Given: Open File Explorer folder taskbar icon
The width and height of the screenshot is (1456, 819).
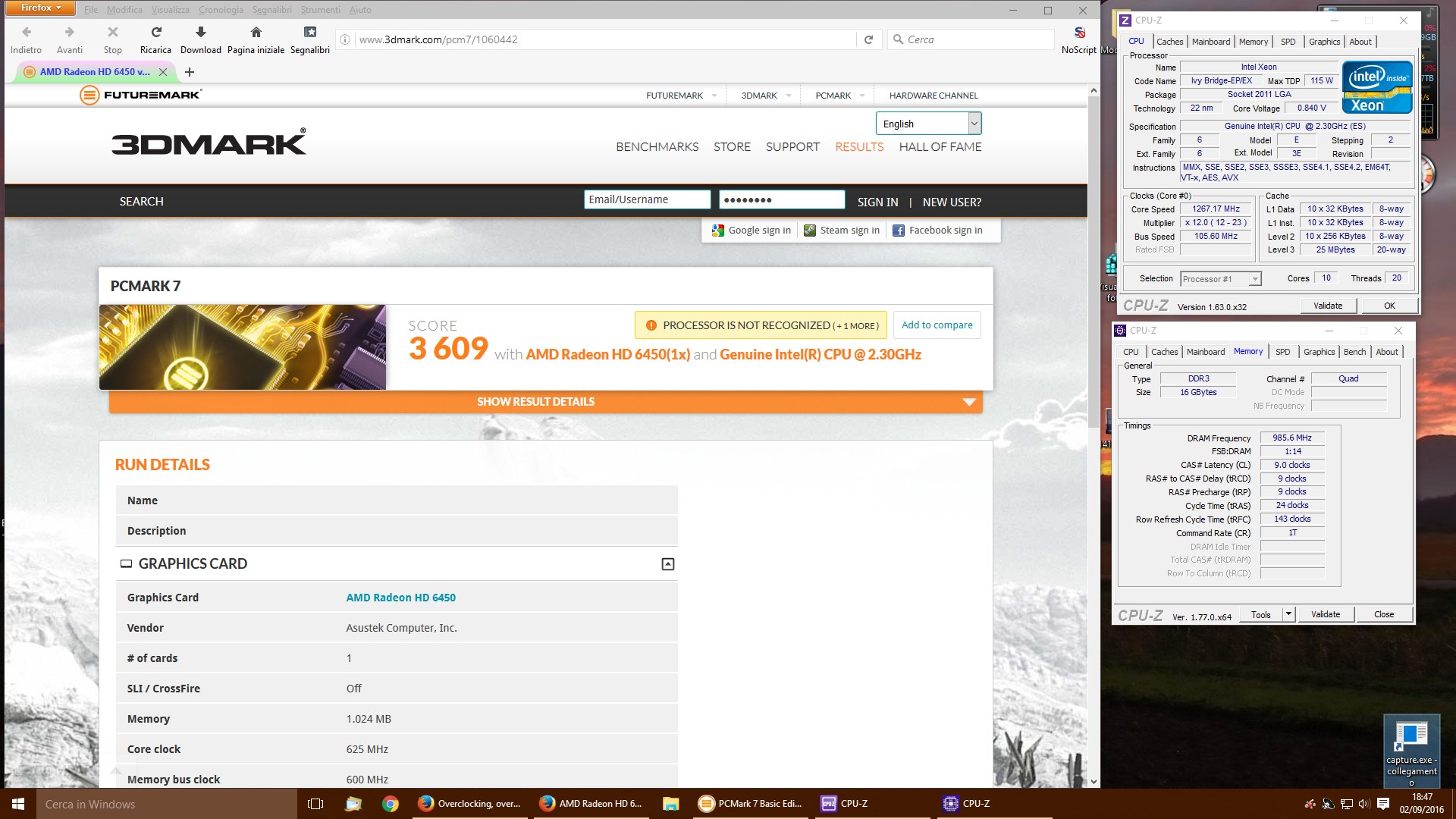Looking at the screenshot, I should 670,804.
